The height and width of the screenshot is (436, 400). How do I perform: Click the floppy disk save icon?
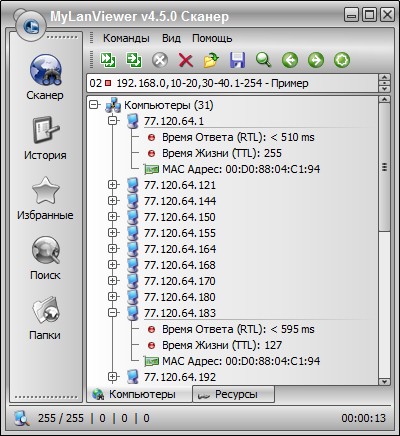[x=237, y=60]
